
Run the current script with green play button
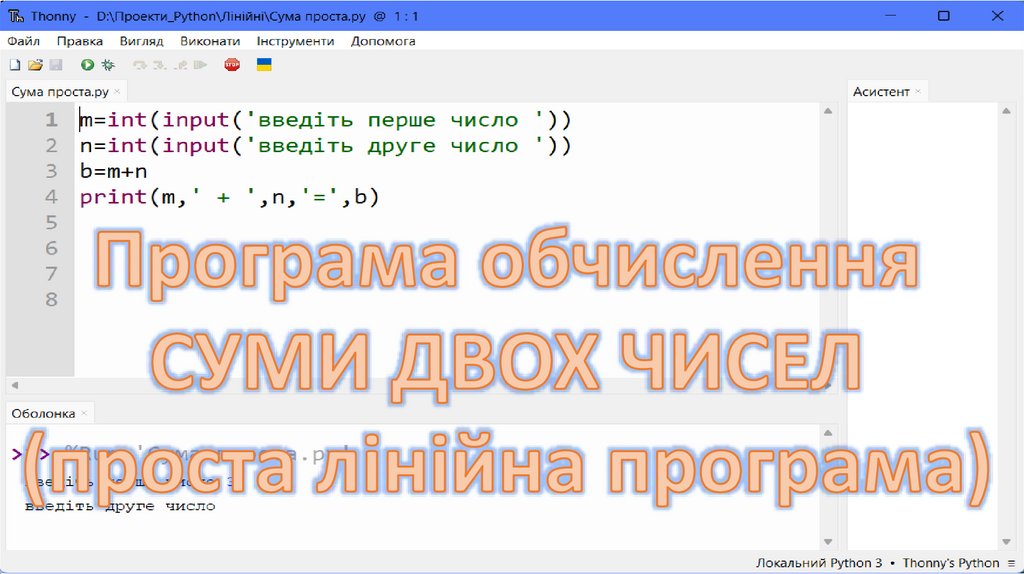tap(87, 65)
